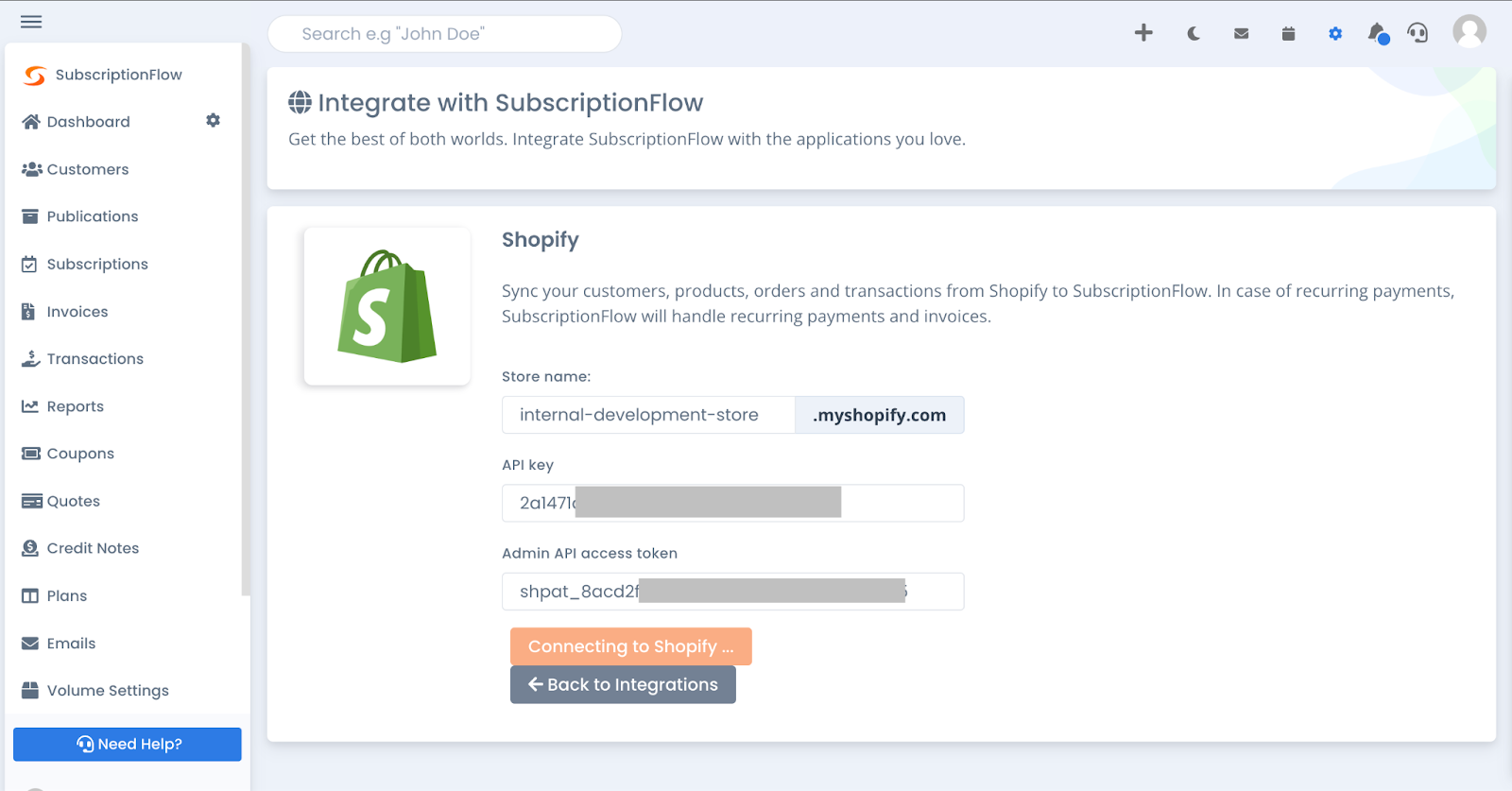Focus the search box
The width and height of the screenshot is (1512, 791).
tap(445, 34)
